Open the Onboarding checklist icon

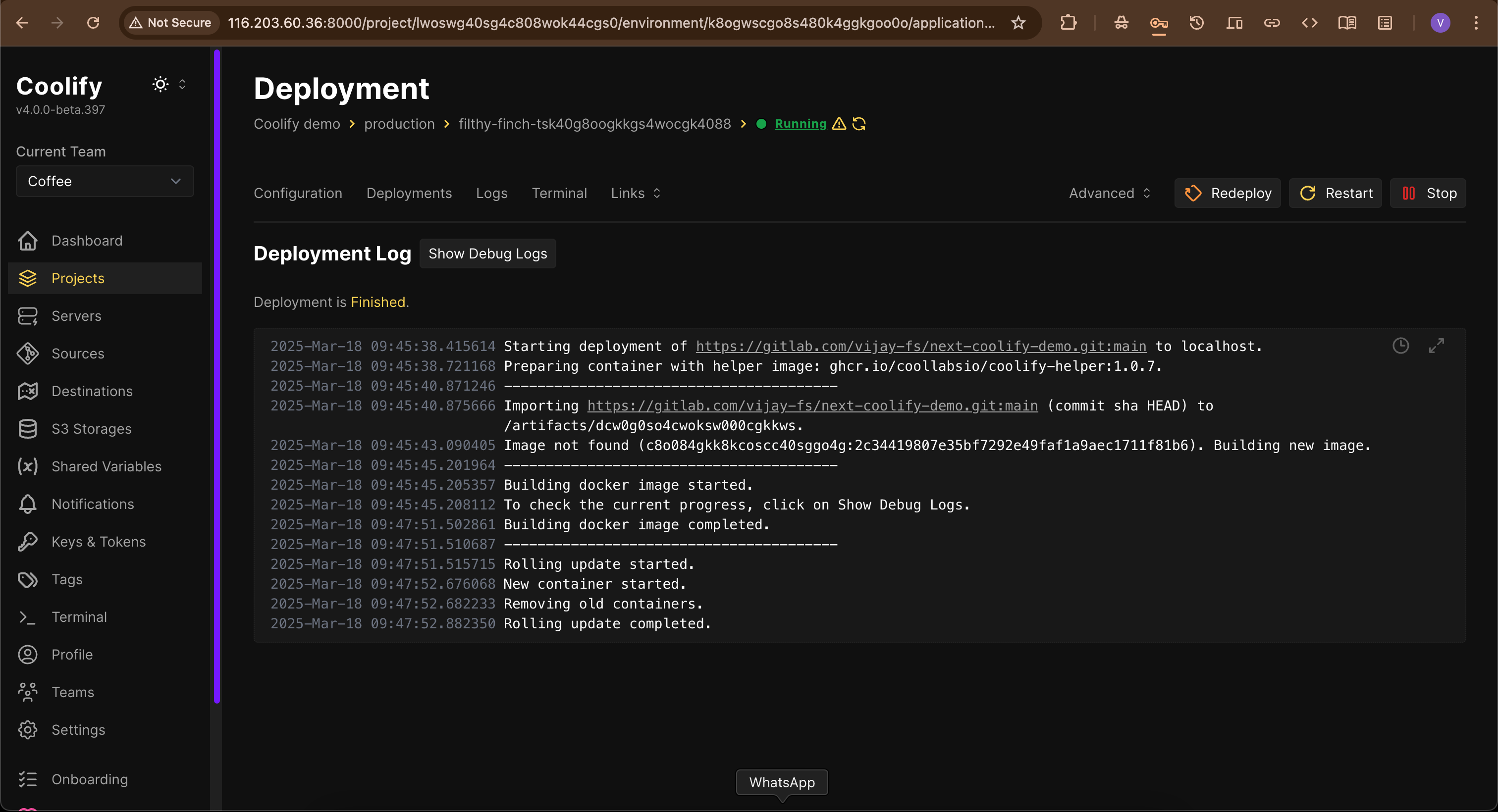click(27, 779)
